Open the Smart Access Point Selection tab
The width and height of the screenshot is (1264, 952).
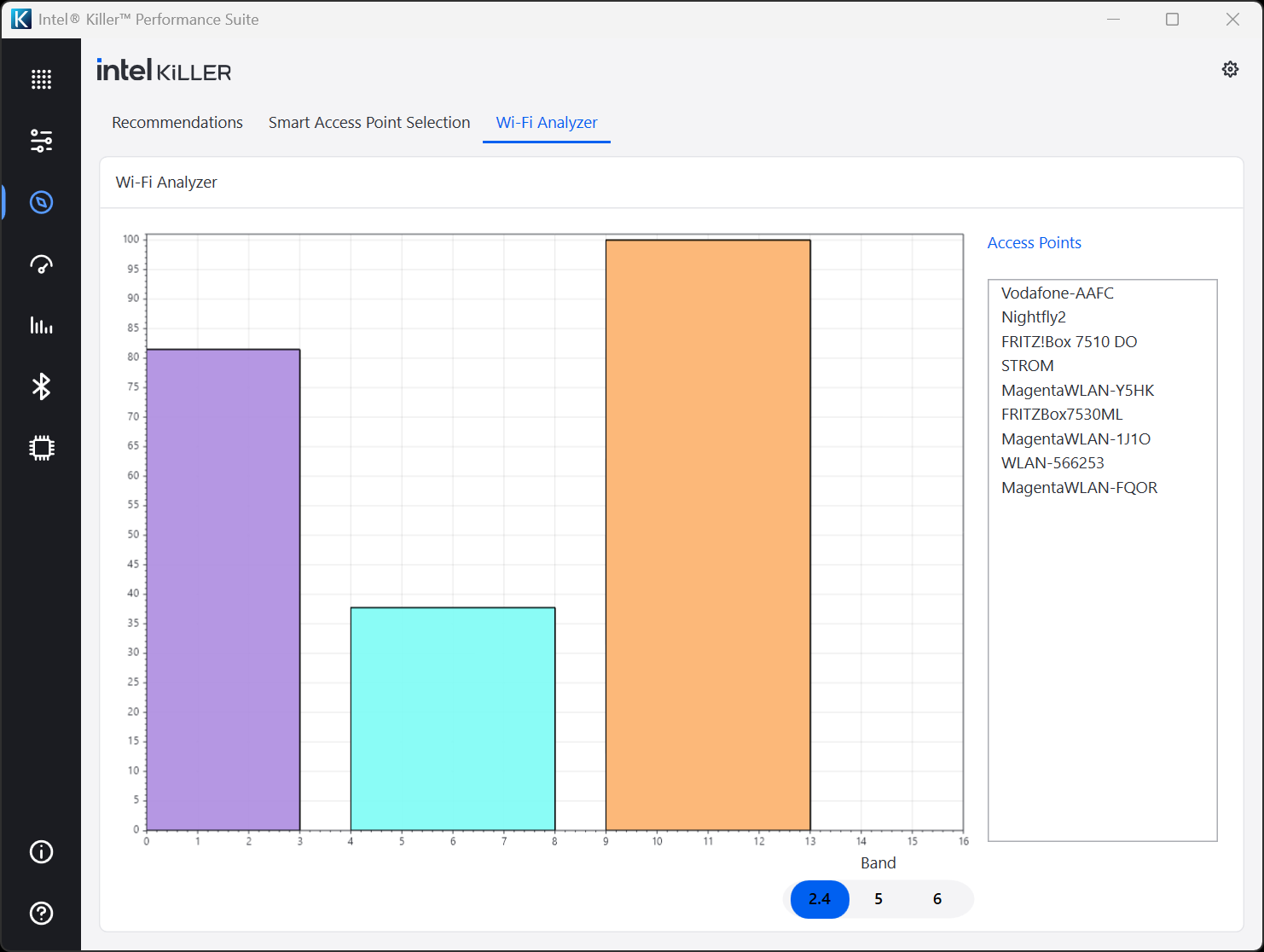(369, 123)
